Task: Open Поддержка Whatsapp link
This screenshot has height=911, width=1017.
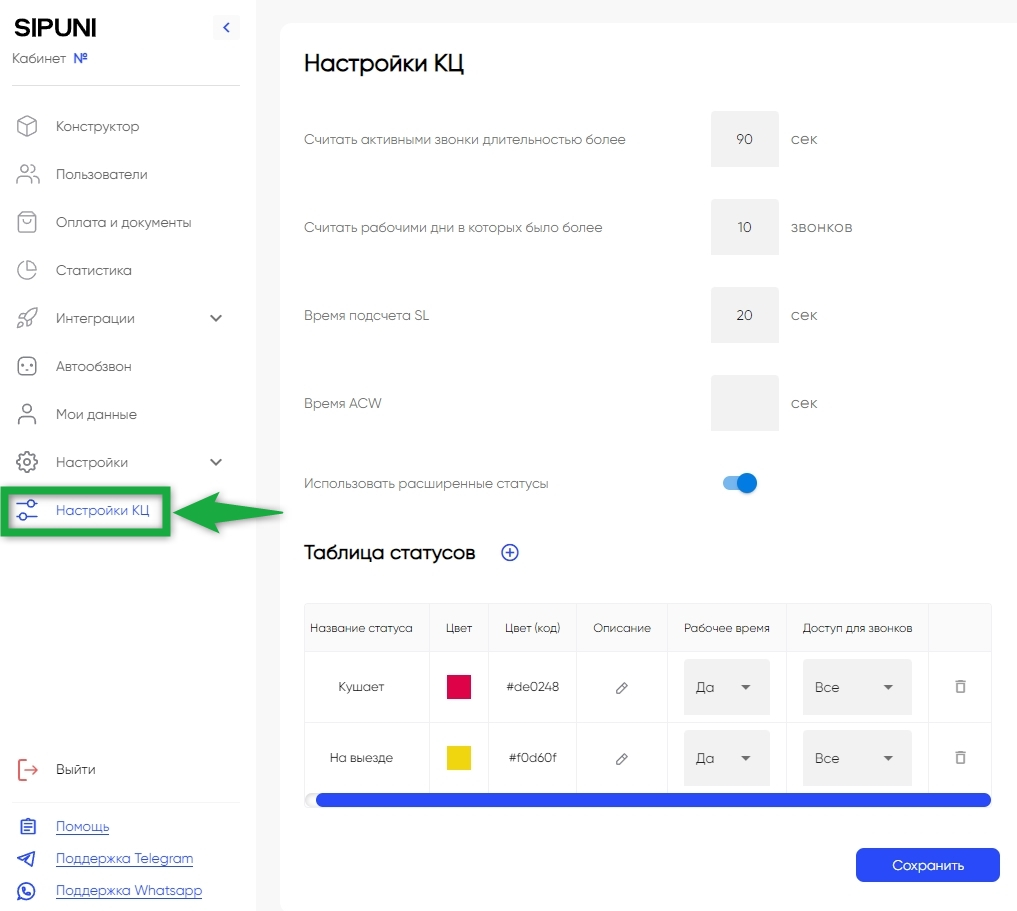Action: tap(129, 890)
